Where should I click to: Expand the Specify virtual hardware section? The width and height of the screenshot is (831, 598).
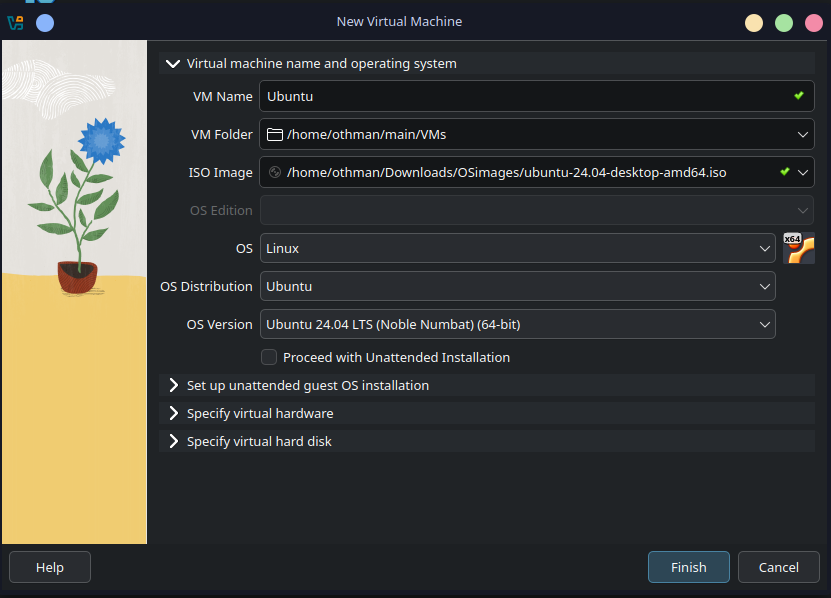pyautogui.click(x=174, y=413)
